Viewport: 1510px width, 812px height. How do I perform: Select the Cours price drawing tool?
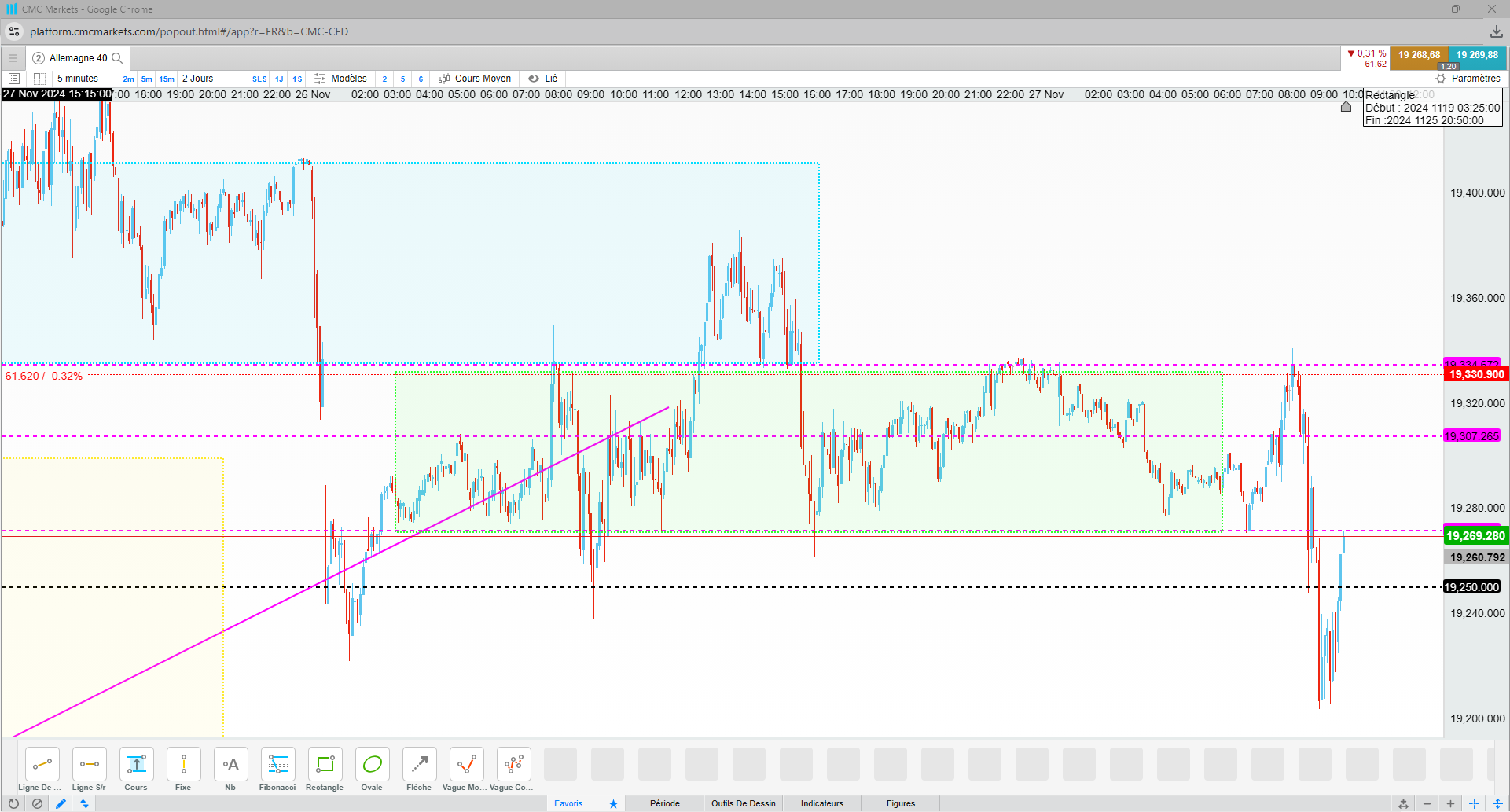pos(136,765)
